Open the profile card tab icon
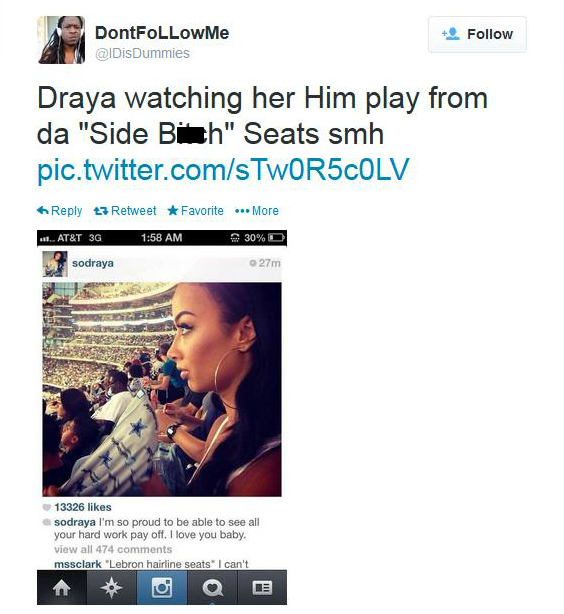 click(x=262, y=587)
